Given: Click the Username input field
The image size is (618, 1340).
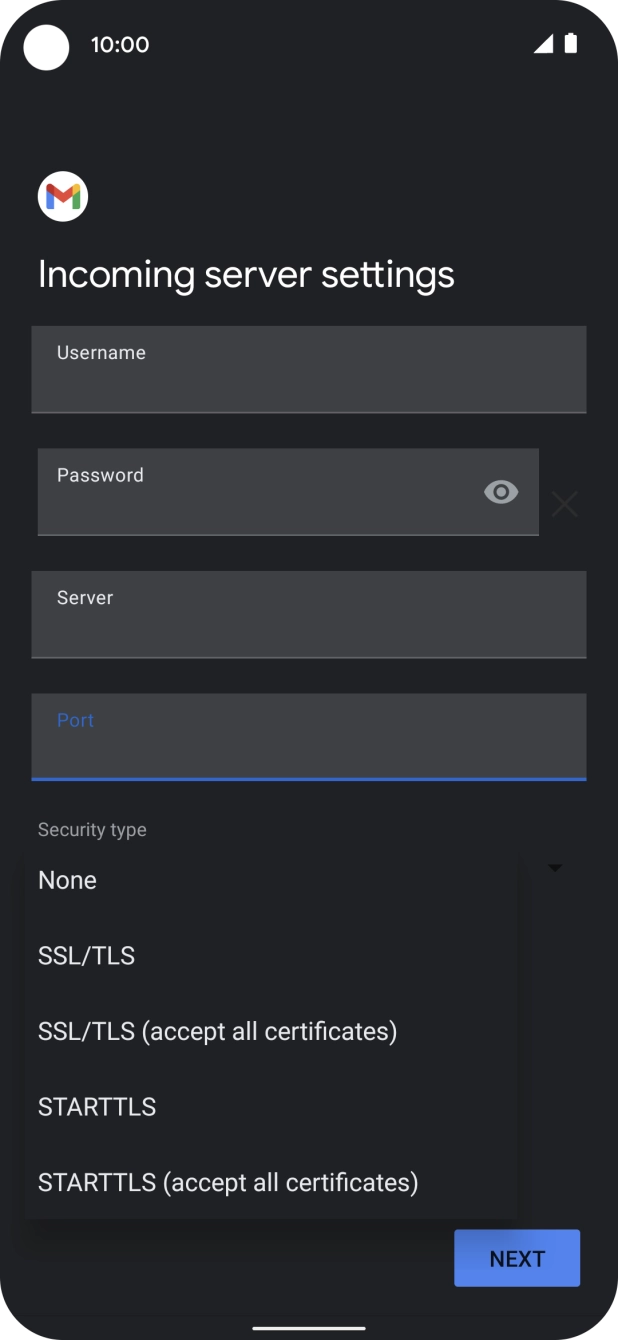Looking at the screenshot, I should (309, 370).
